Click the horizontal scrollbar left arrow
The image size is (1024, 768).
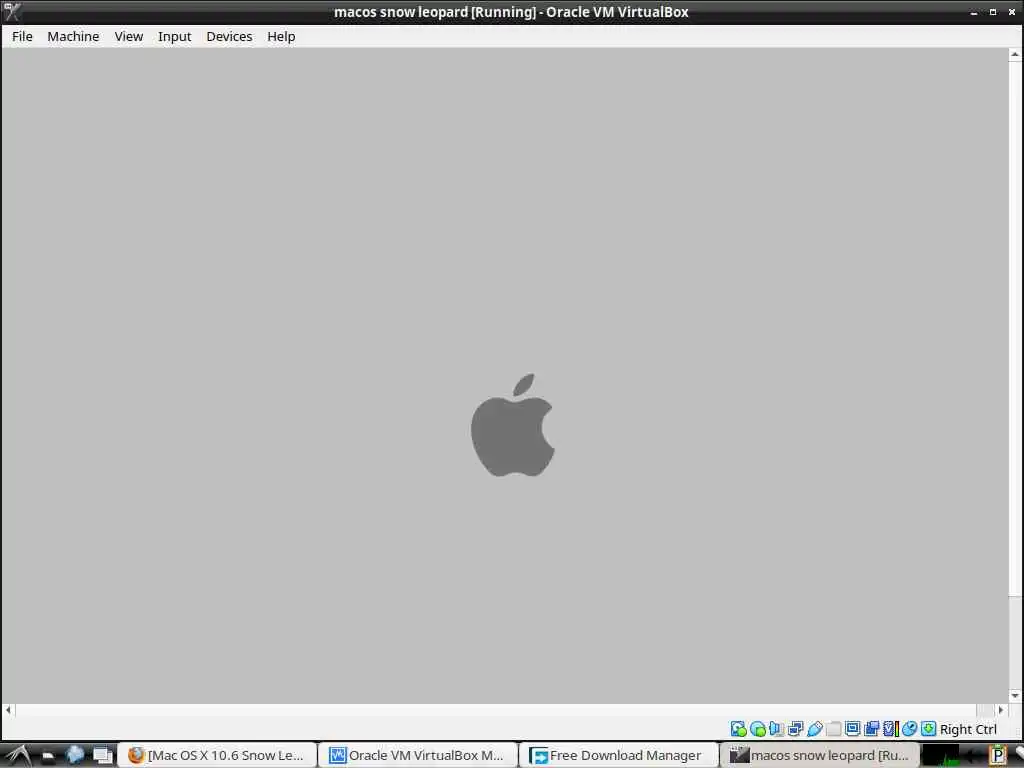click(8, 710)
